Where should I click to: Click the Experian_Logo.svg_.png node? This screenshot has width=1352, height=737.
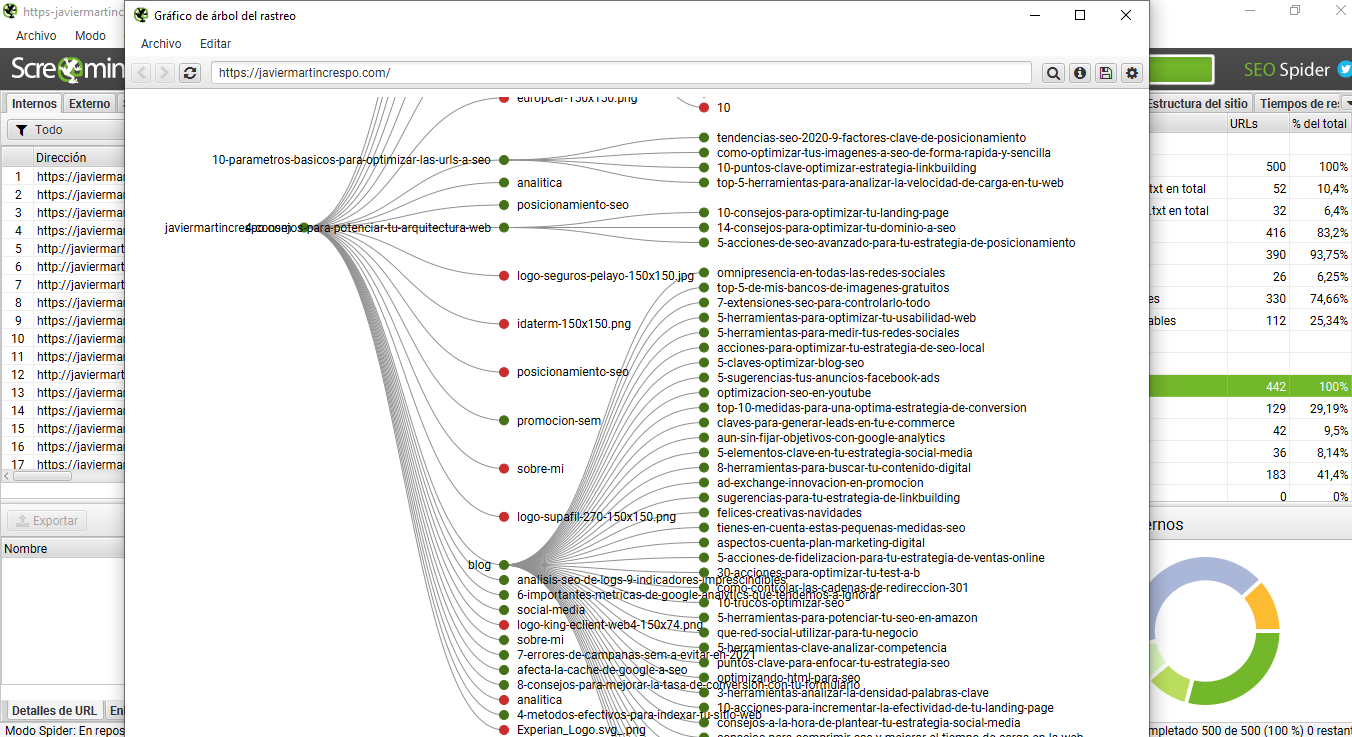[505, 730]
